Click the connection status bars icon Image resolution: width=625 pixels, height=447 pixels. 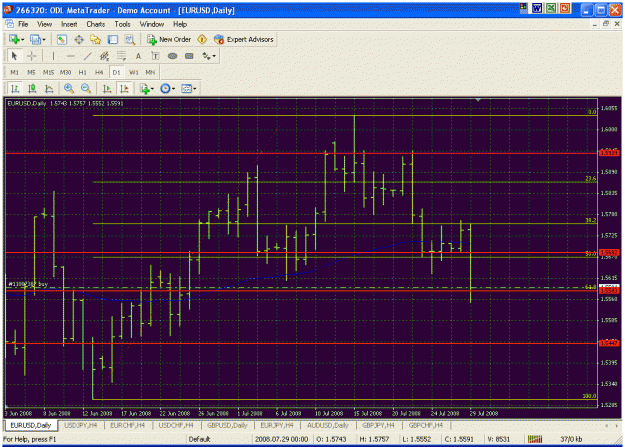pos(535,439)
